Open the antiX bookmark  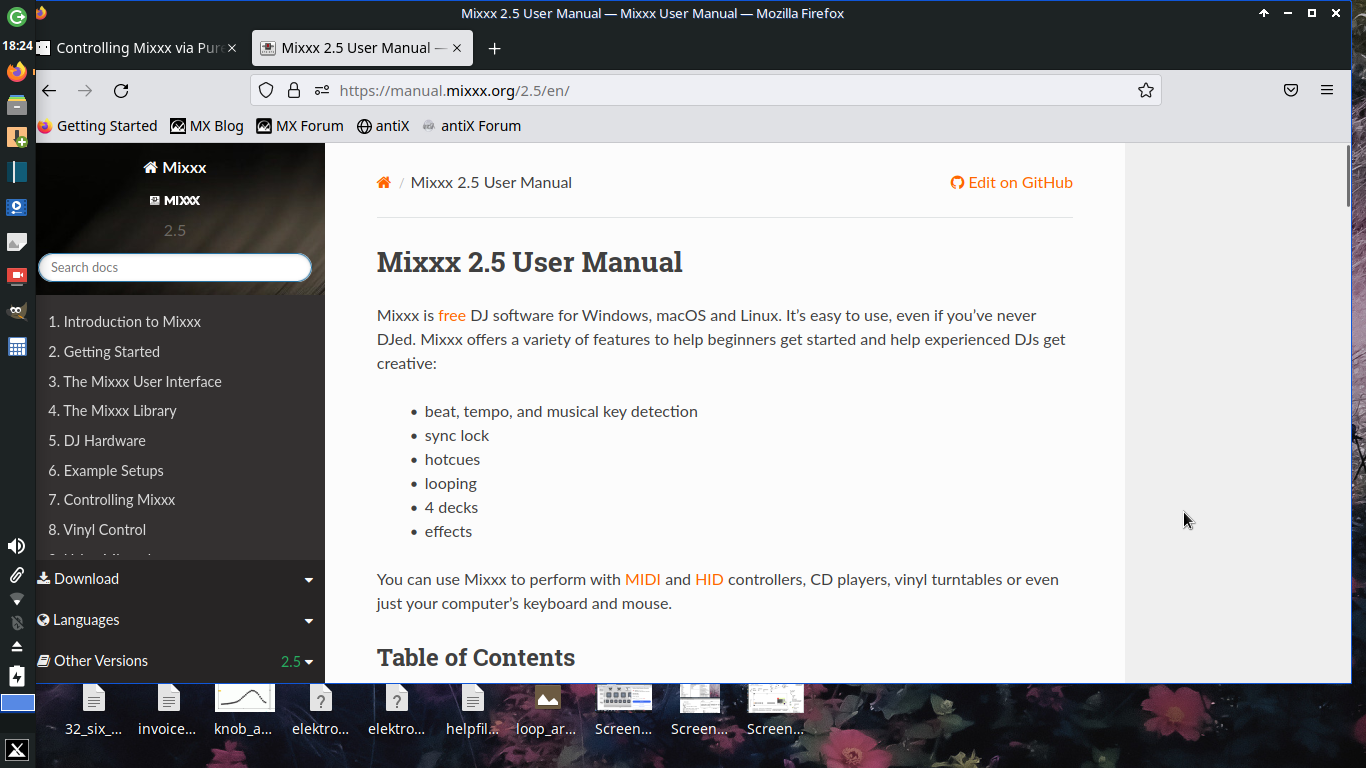[383, 126]
